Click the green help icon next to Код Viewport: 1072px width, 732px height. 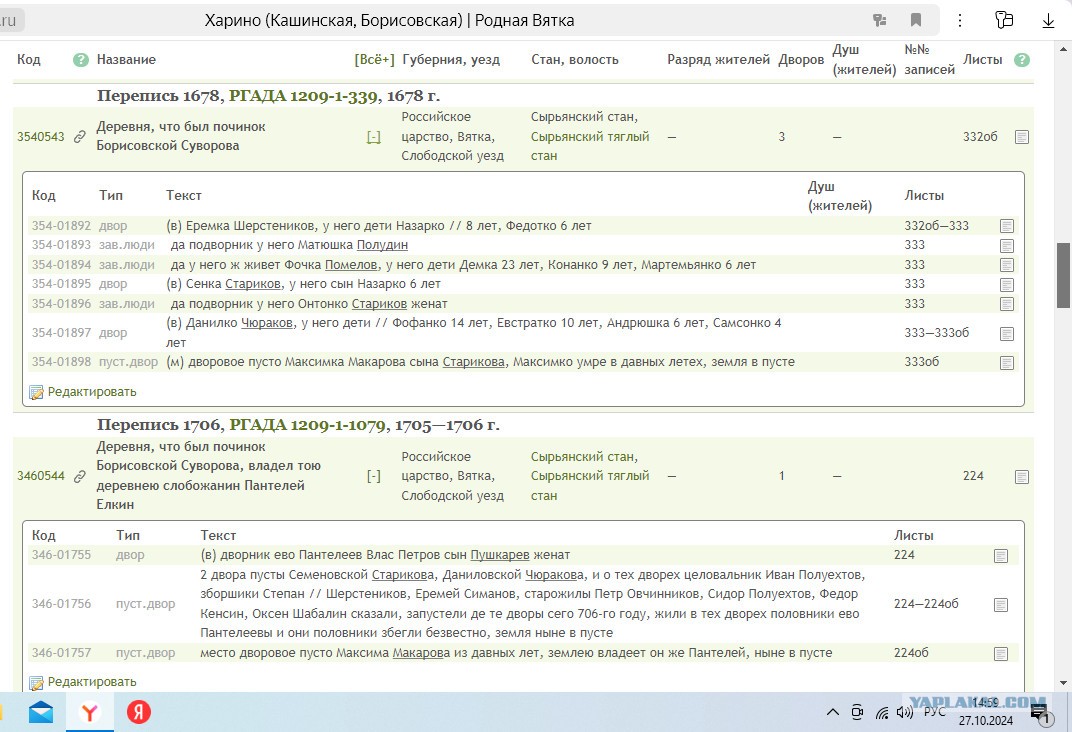[81, 60]
